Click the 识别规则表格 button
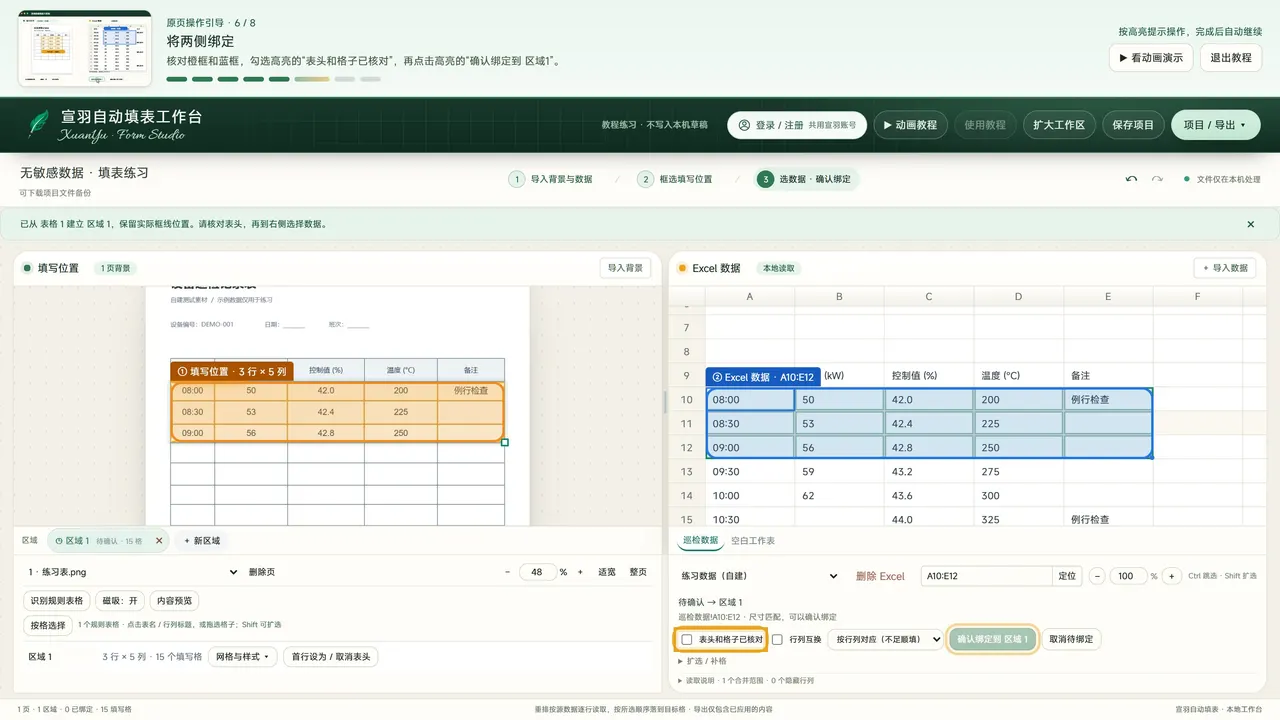 [56, 601]
